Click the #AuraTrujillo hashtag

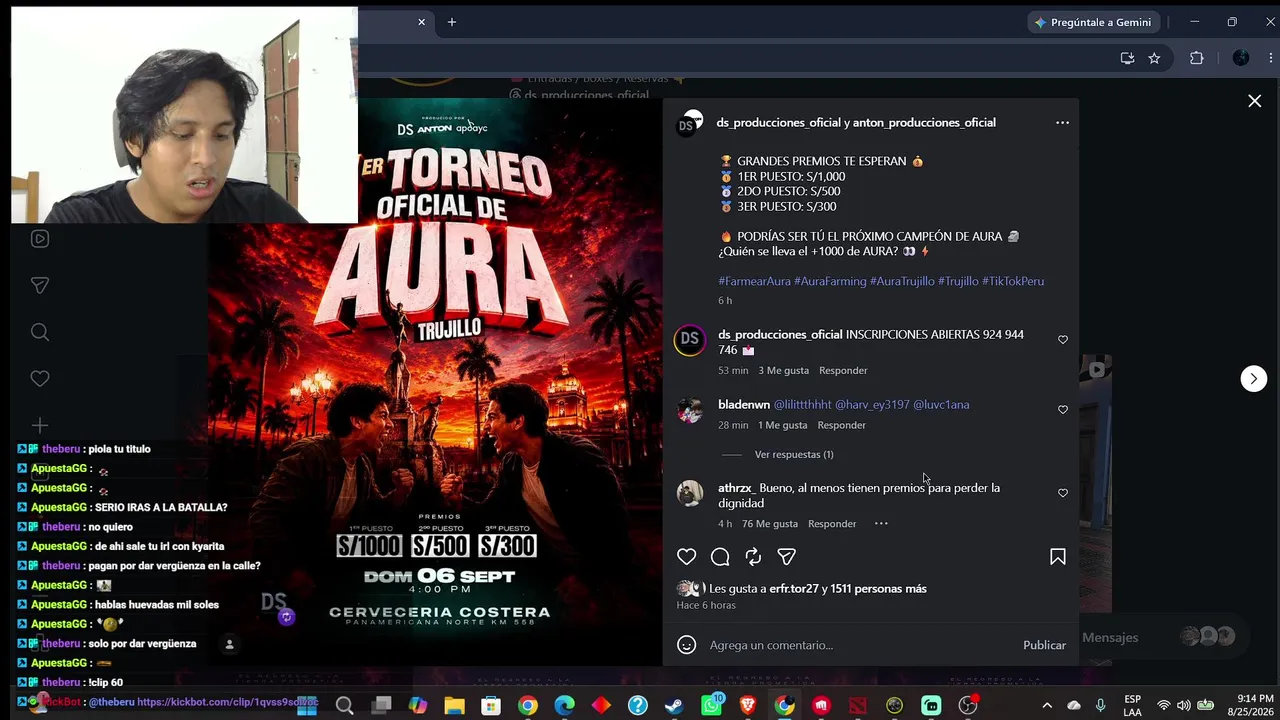tap(902, 282)
